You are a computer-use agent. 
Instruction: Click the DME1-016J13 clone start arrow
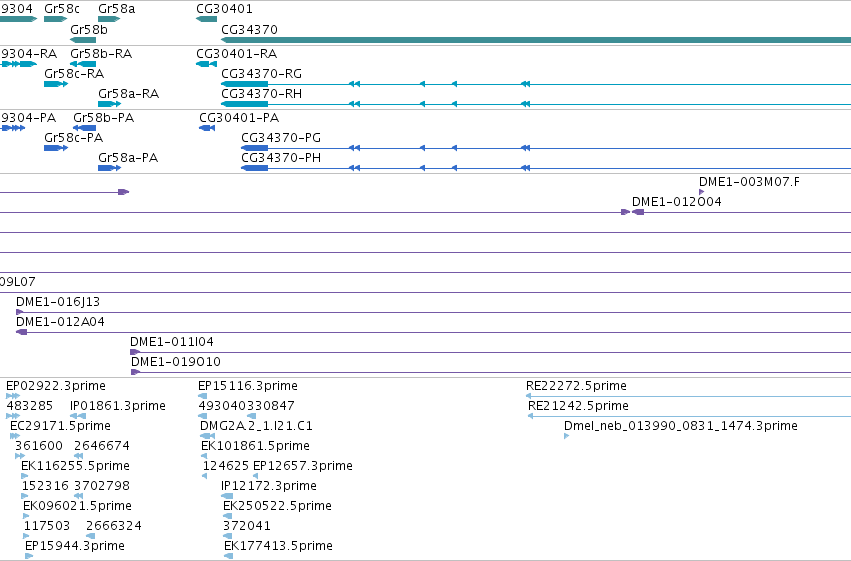point(20,312)
